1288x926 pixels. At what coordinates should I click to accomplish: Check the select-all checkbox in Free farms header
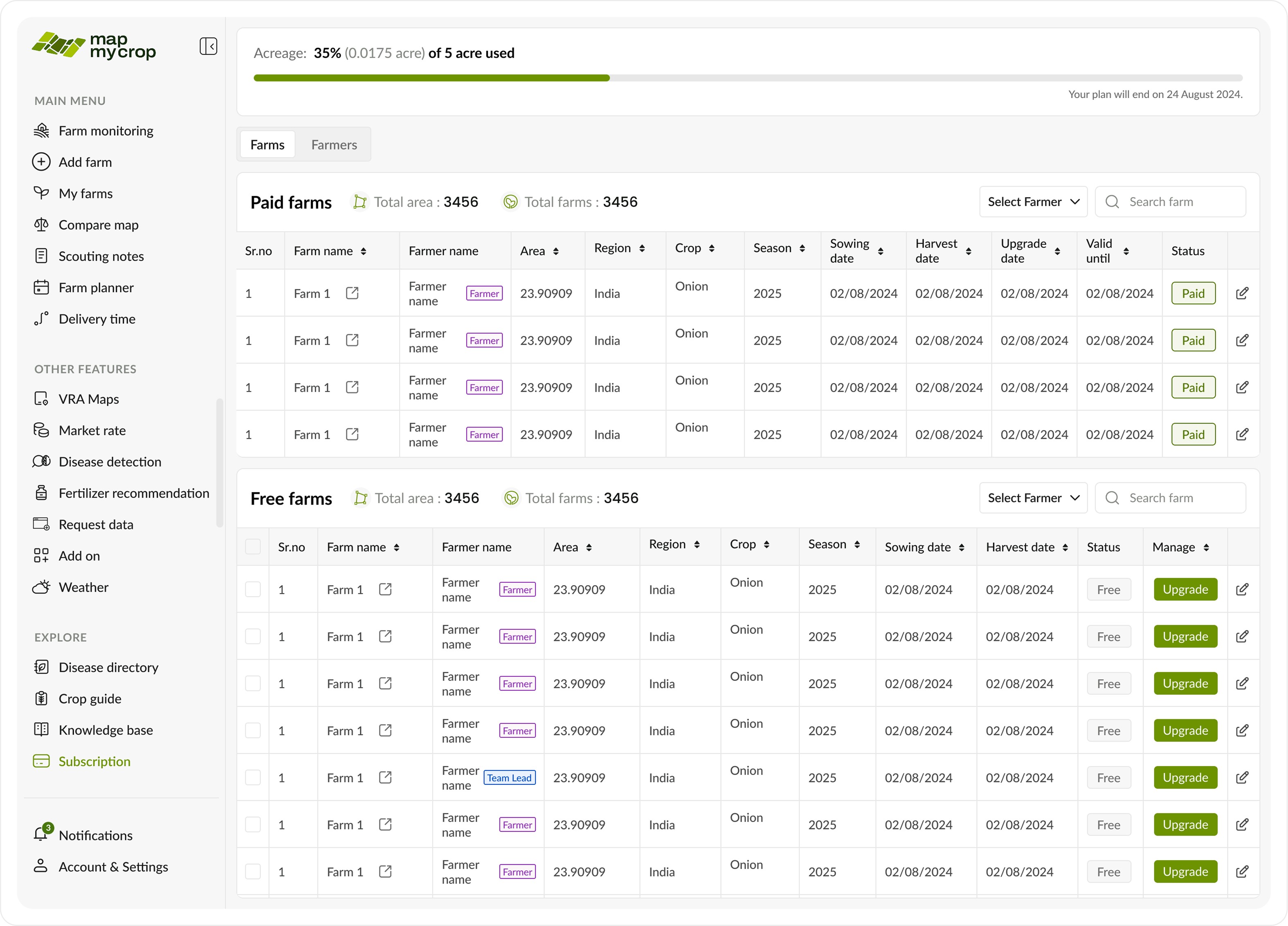(253, 547)
